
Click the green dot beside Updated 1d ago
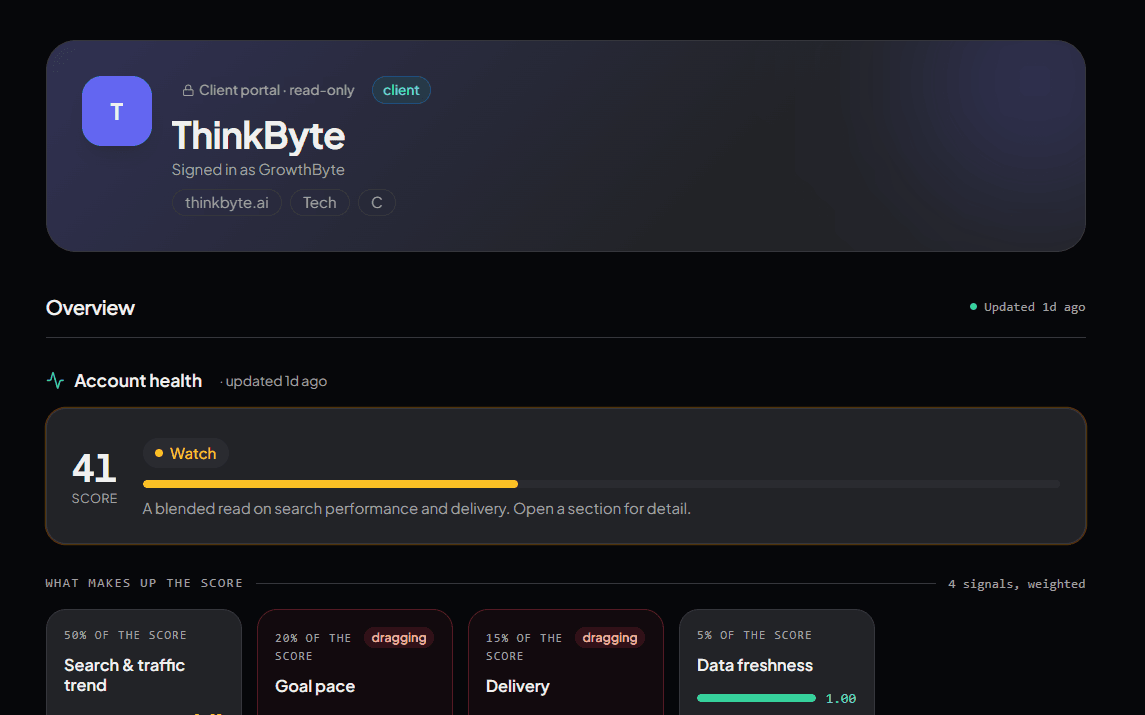click(973, 307)
